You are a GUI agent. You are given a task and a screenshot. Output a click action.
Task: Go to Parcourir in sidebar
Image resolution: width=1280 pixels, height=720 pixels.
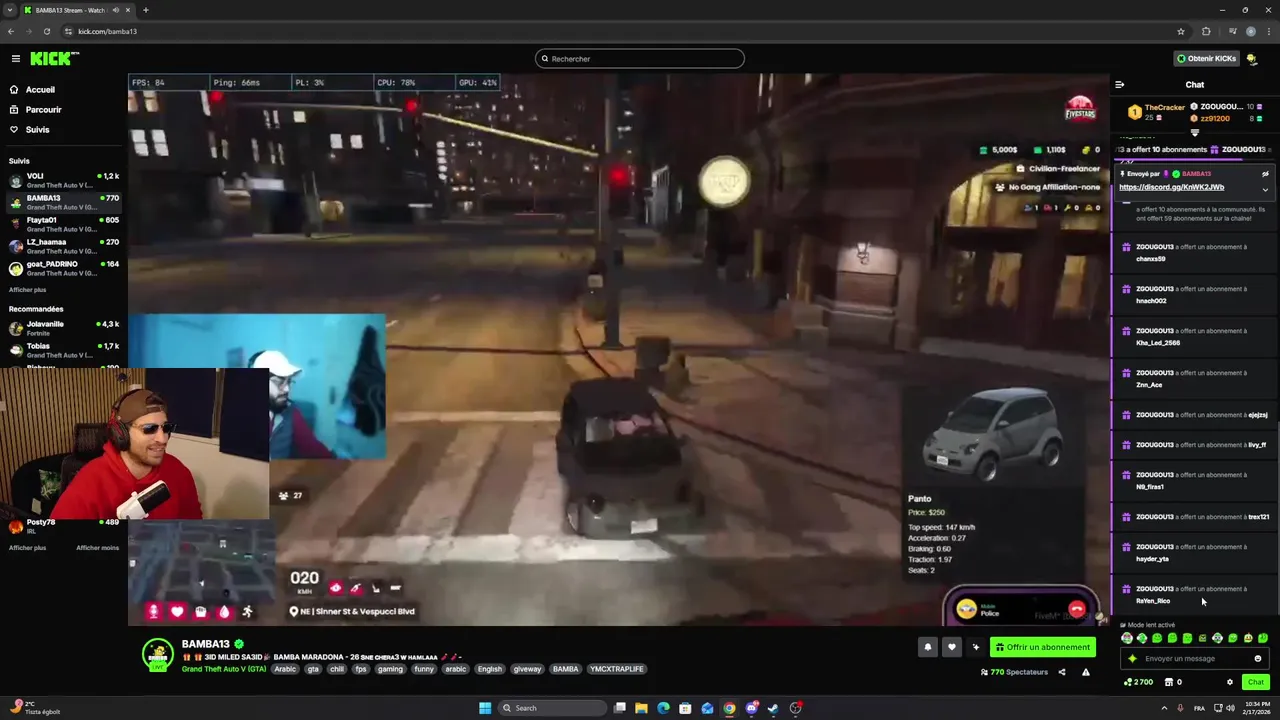click(43, 110)
